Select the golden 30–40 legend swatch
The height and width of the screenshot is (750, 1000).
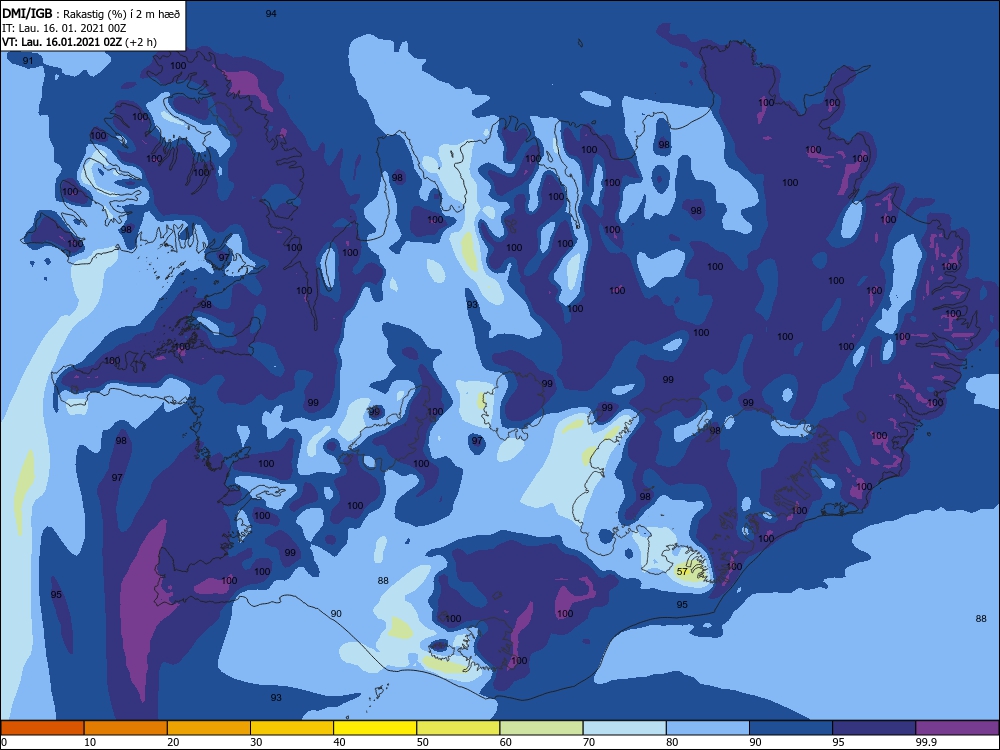[x=292, y=728]
